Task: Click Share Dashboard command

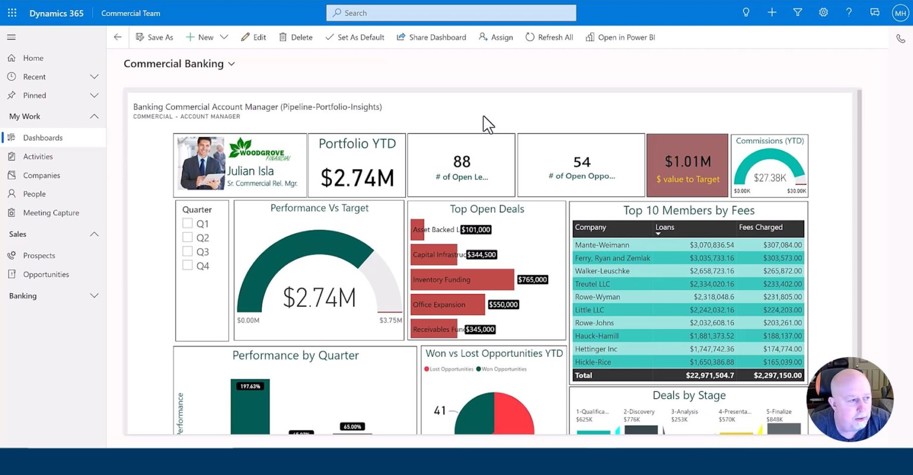Action: [431, 37]
